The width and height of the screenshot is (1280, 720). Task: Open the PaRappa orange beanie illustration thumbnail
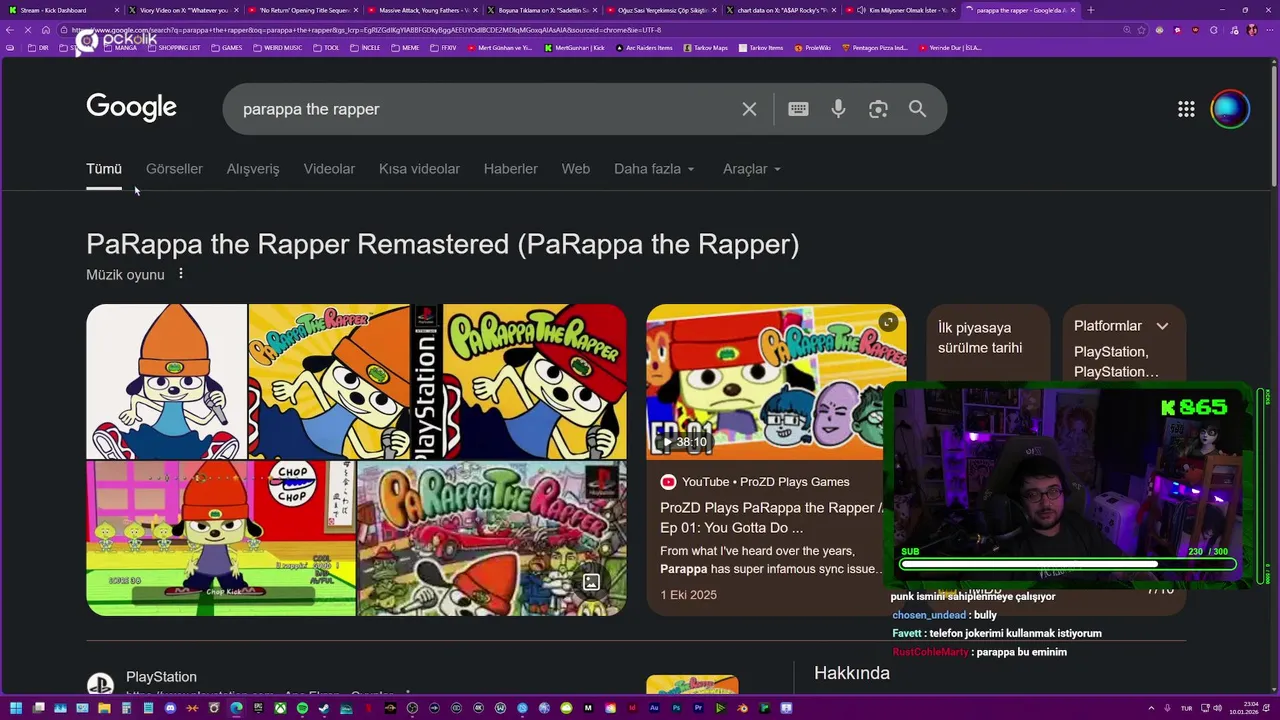click(166, 381)
